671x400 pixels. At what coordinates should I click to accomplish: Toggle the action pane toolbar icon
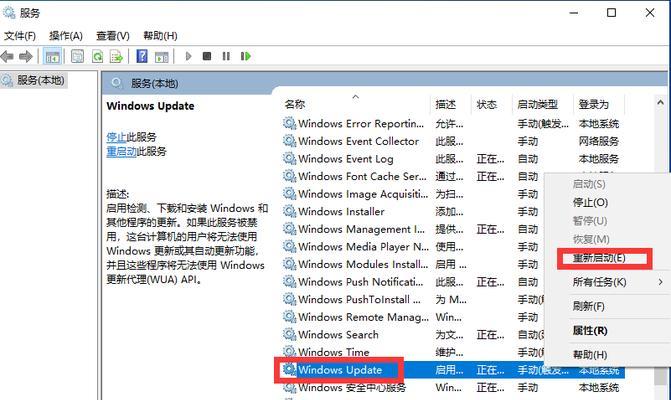point(162,56)
